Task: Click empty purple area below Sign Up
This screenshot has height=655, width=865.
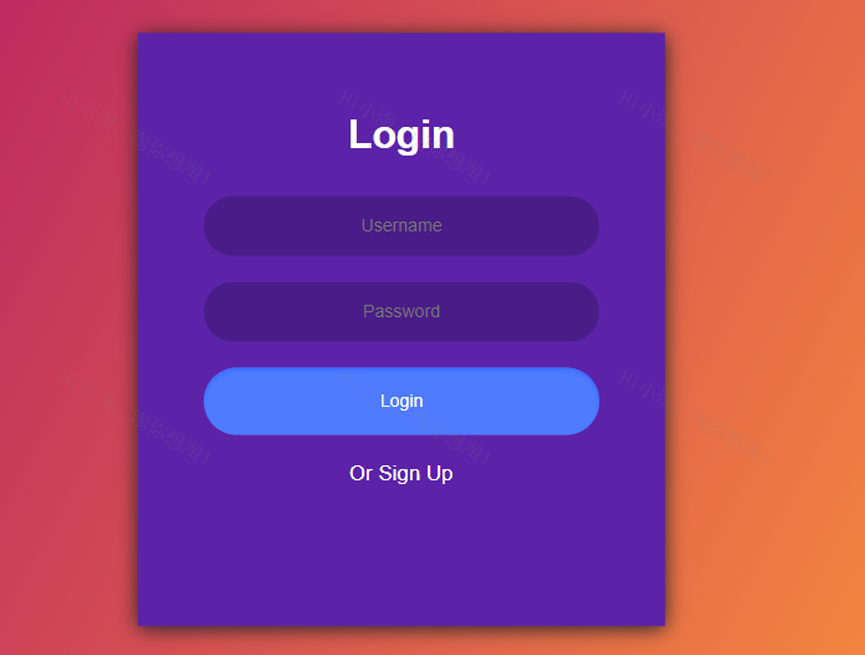Action: click(x=401, y=557)
